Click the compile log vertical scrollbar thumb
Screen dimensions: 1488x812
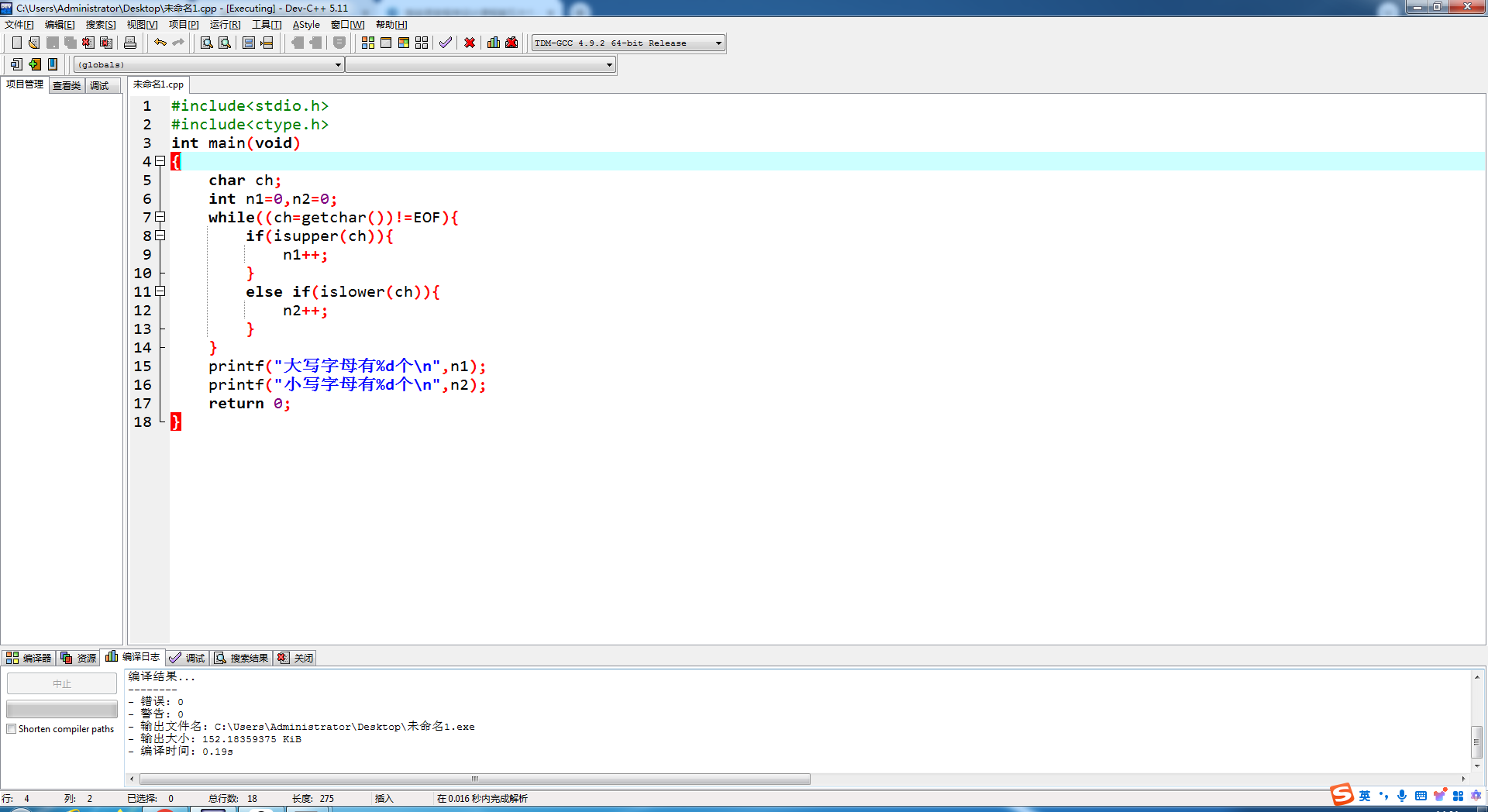point(1477,742)
